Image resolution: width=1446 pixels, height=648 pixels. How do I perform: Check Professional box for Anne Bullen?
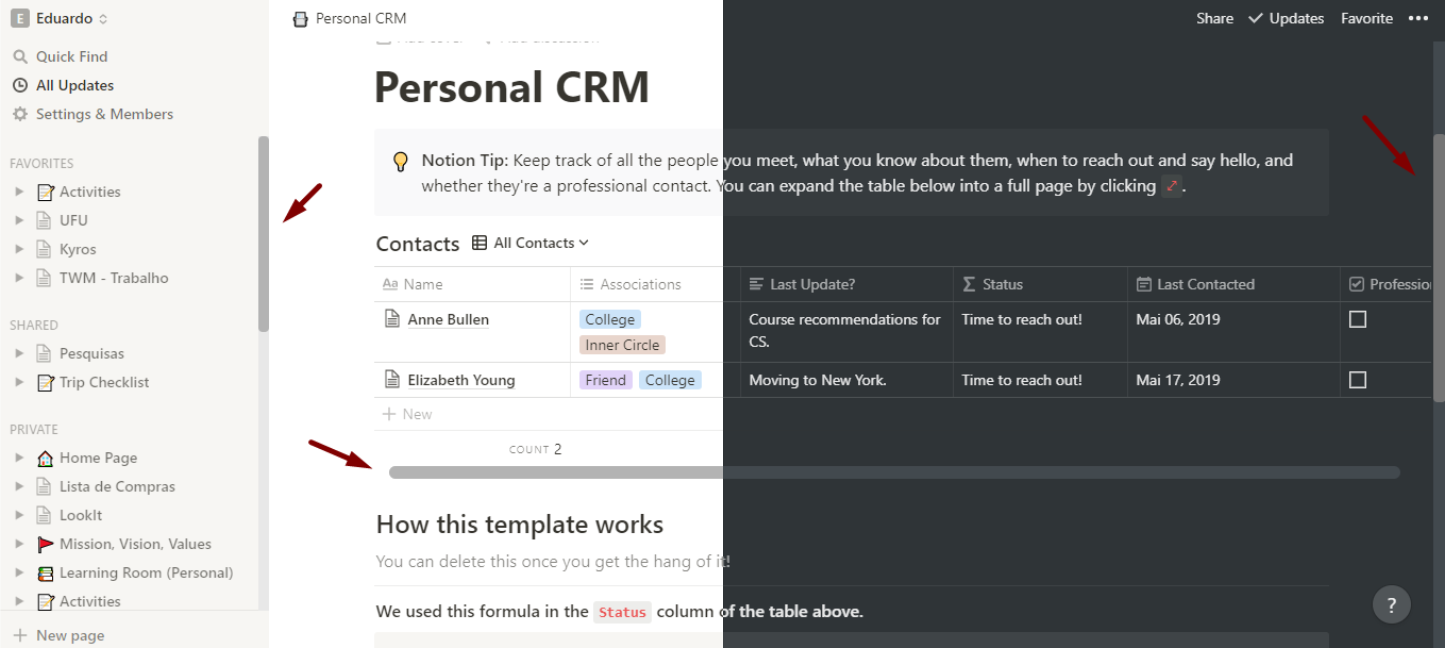(1357, 320)
